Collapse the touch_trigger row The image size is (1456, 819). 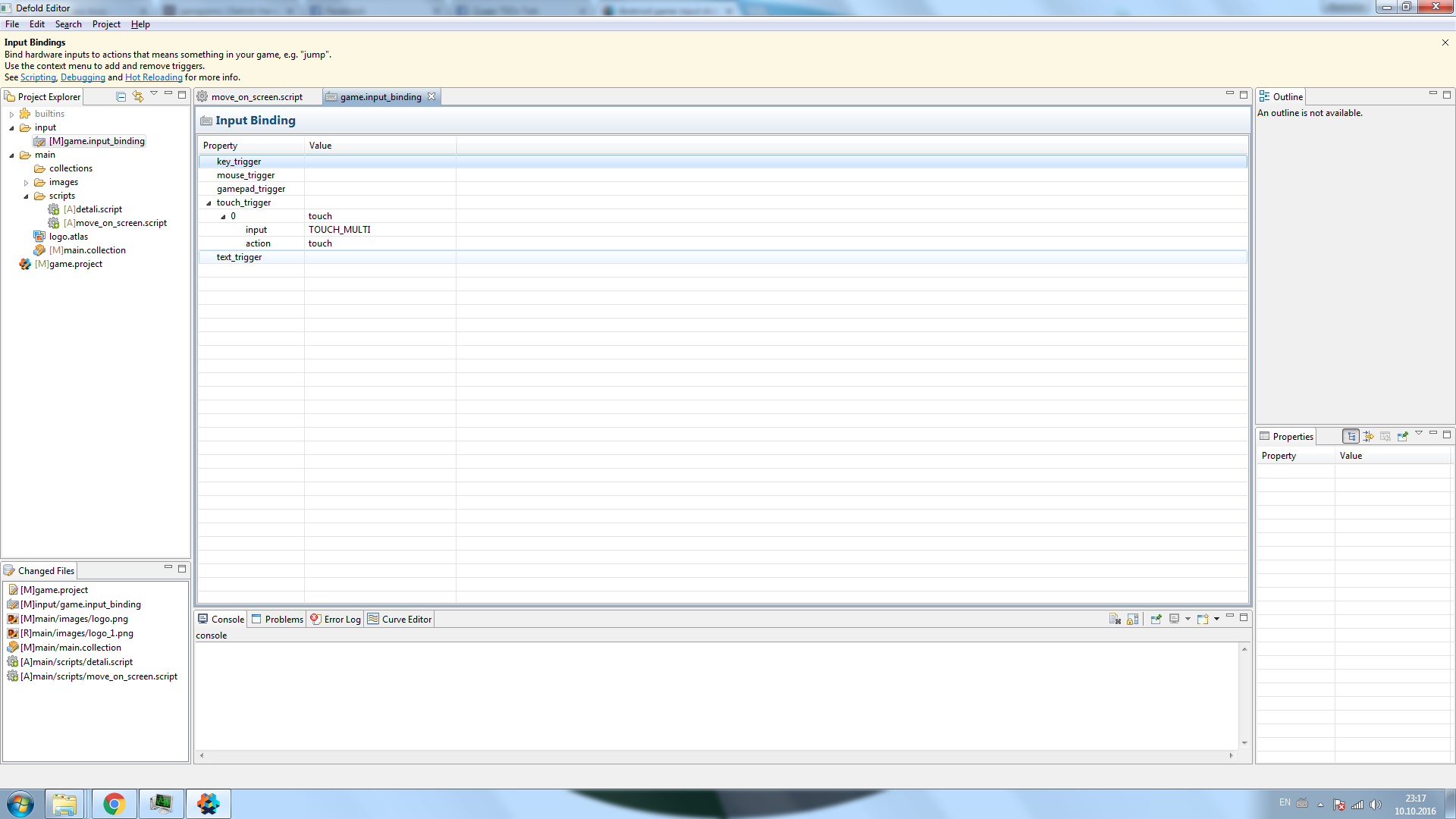click(x=209, y=203)
